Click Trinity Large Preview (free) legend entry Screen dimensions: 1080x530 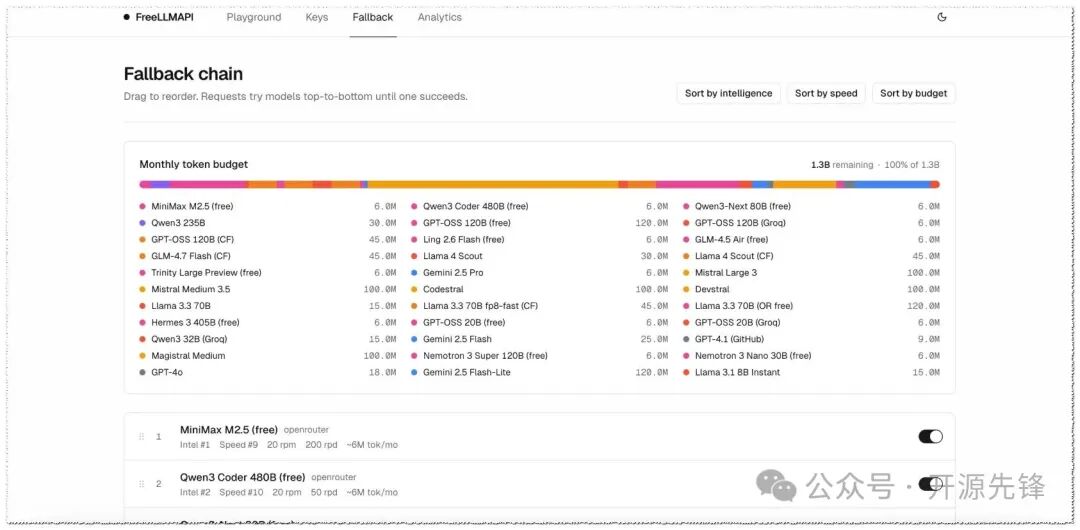click(x=207, y=272)
